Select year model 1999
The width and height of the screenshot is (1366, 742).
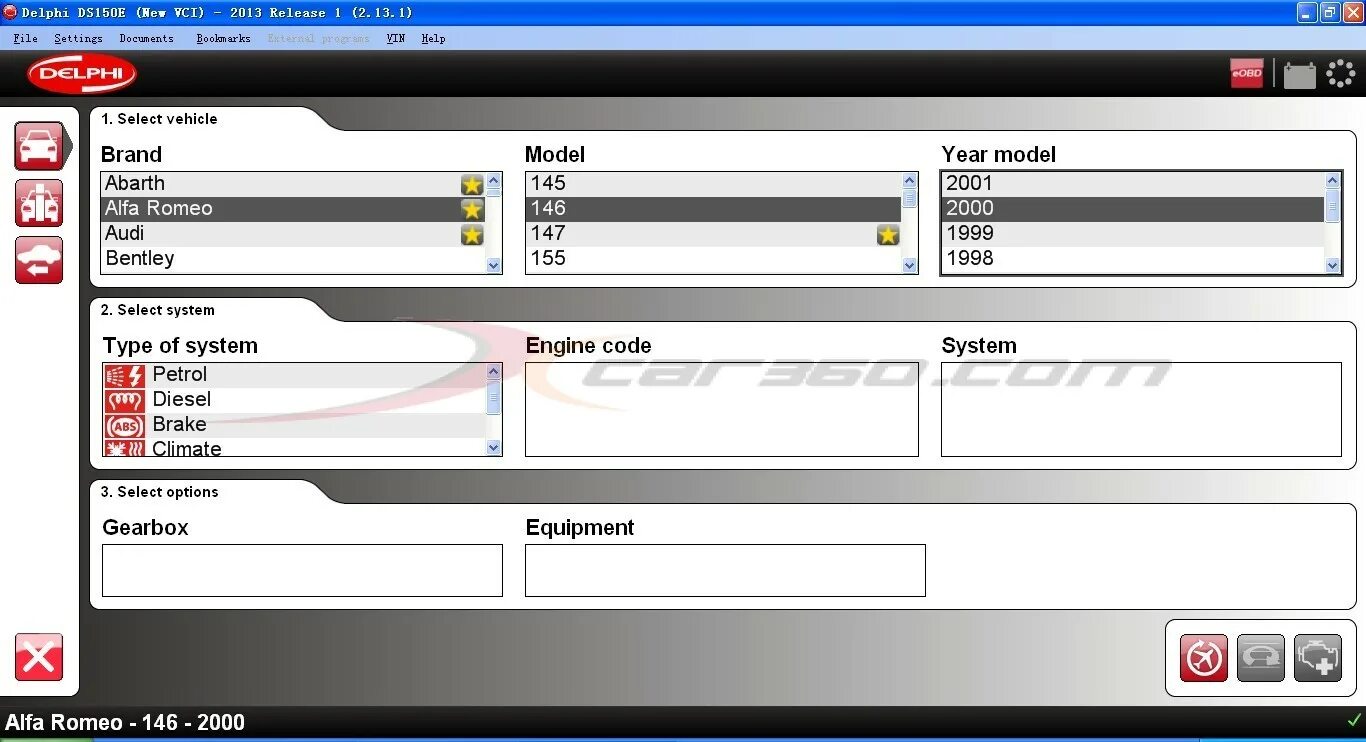click(1133, 234)
